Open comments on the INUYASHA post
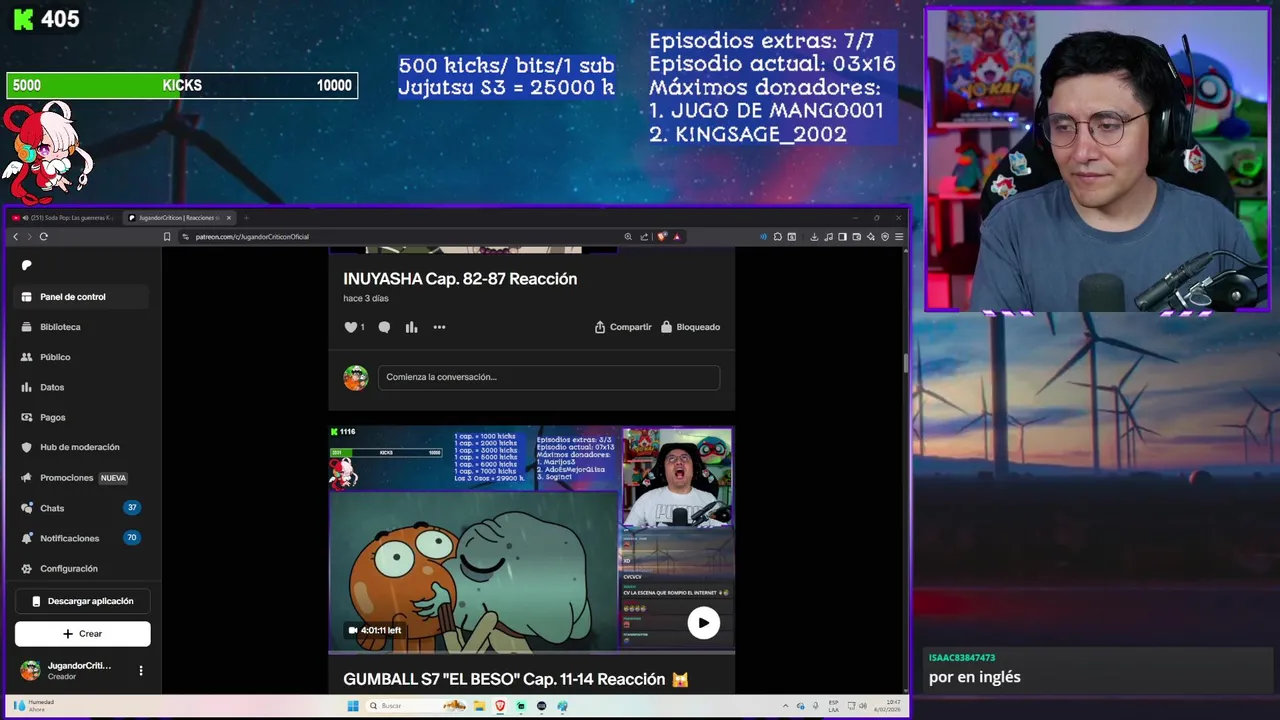1280x720 pixels. (x=384, y=327)
